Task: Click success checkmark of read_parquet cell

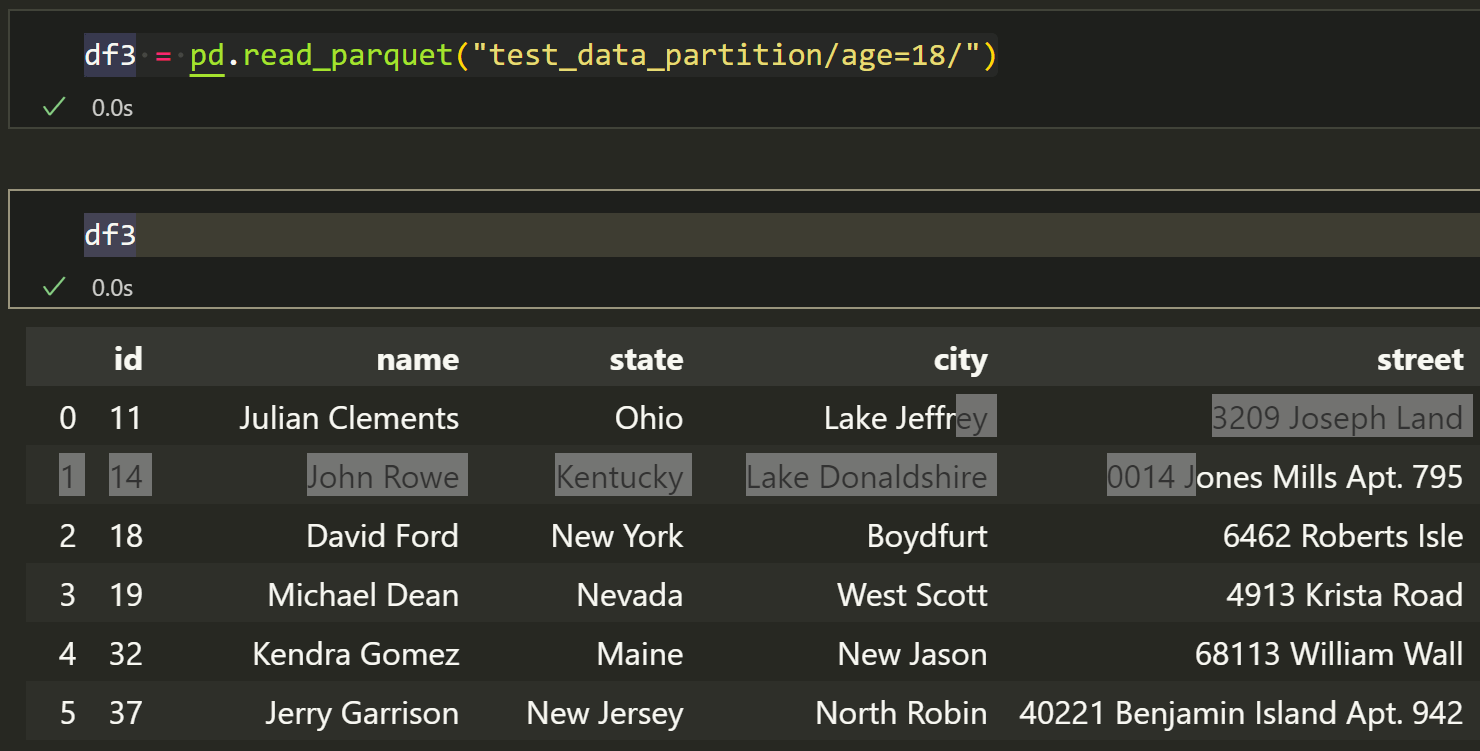Action: coord(54,107)
